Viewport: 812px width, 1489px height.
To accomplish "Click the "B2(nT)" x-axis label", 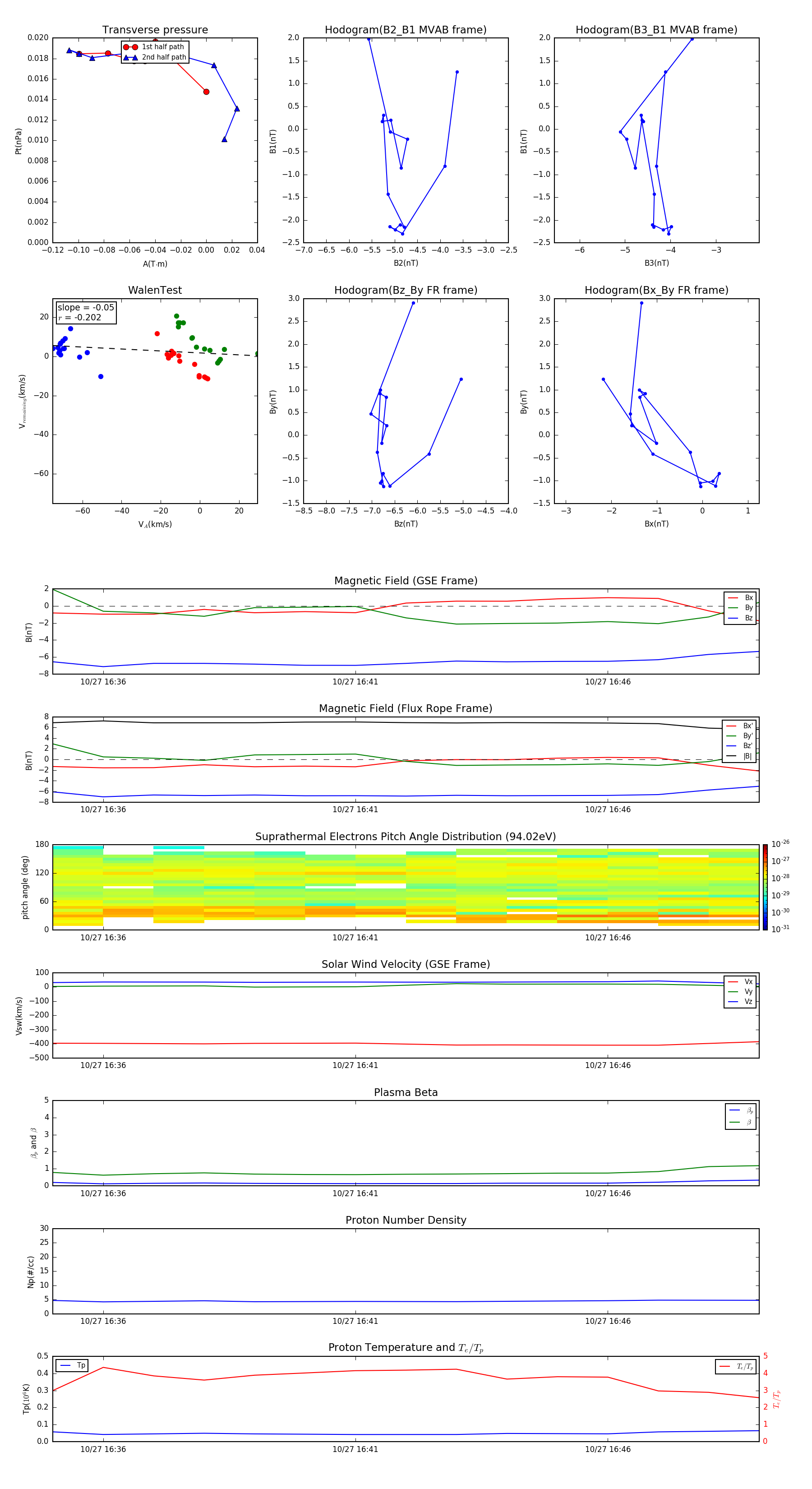I will [x=406, y=264].
